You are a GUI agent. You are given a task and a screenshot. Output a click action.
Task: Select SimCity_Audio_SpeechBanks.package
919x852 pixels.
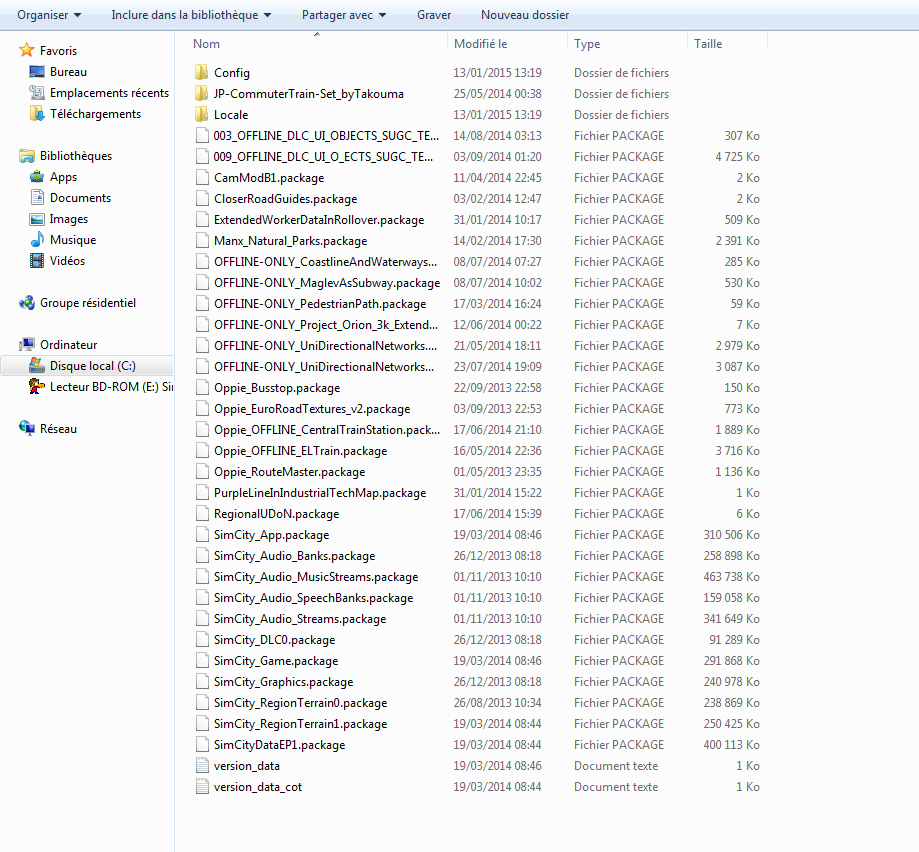click(314, 598)
